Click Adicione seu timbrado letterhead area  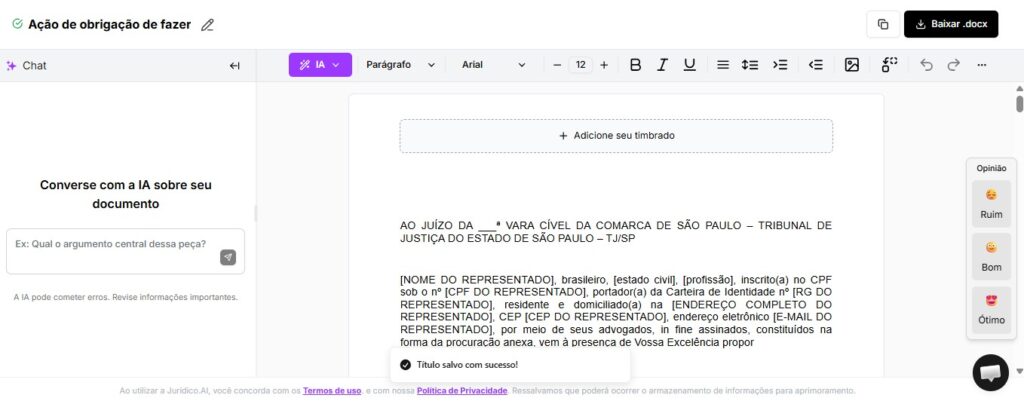[x=616, y=136]
